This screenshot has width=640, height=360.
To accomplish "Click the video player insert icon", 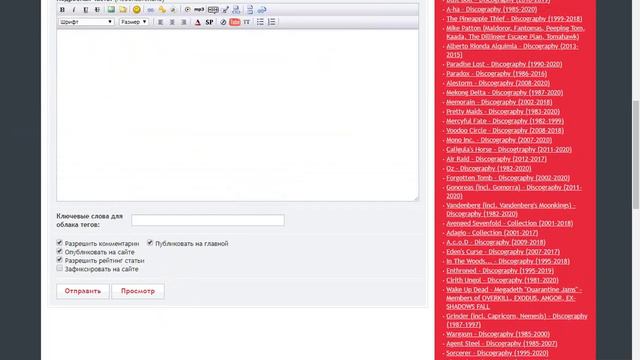I will point(187,10).
